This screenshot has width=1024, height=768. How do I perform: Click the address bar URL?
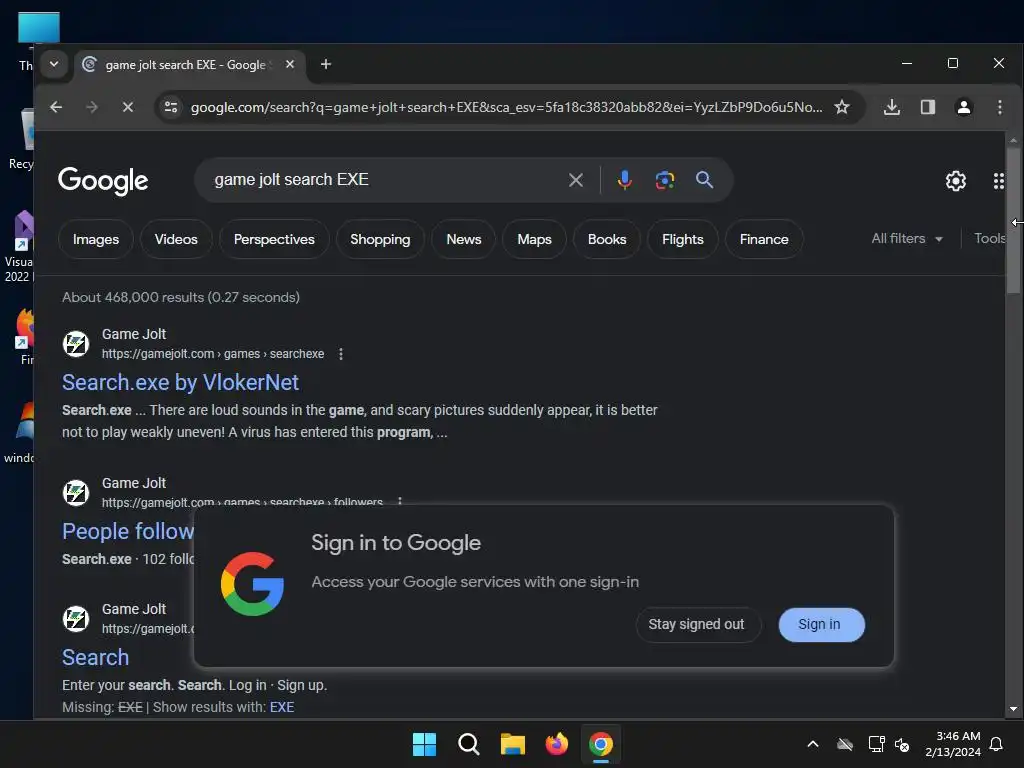pyautogui.click(x=506, y=107)
